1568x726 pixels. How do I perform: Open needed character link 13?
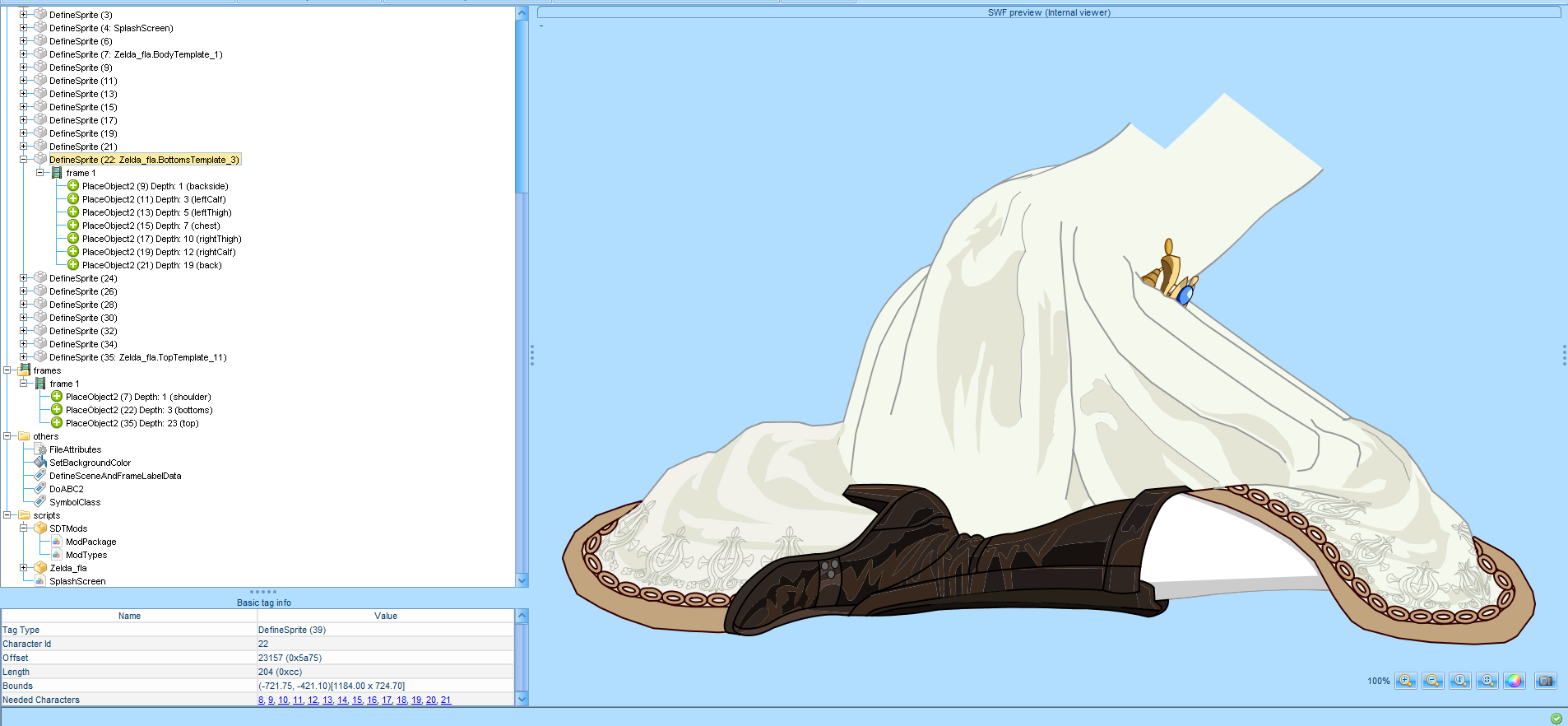click(327, 700)
